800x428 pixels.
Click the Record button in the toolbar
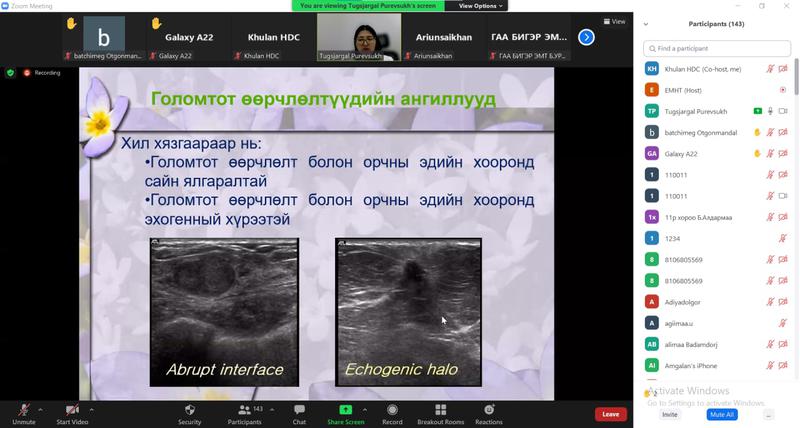coord(392,414)
